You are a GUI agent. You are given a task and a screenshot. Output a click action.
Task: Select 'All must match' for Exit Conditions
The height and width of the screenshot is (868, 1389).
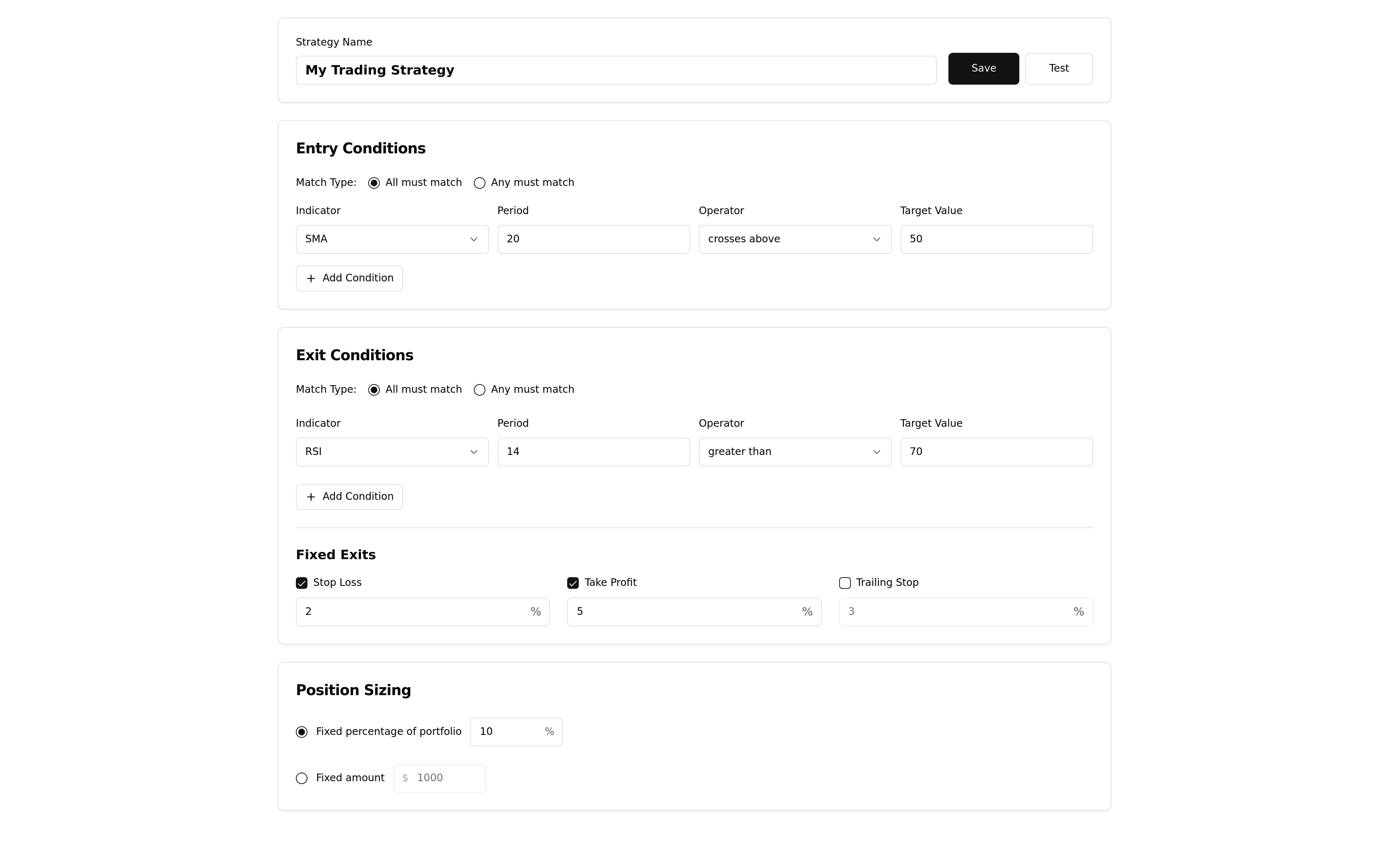[x=374, y=390]
